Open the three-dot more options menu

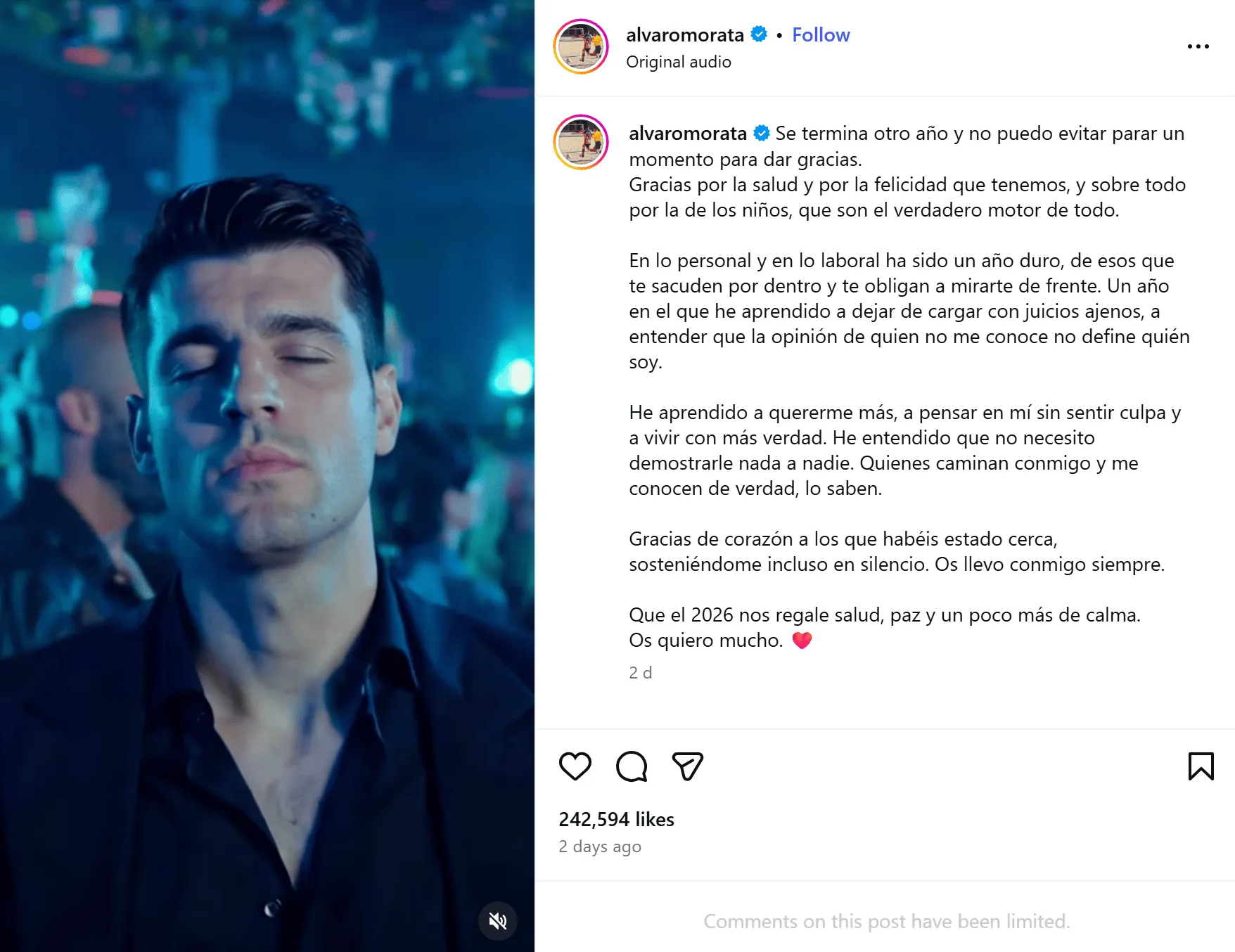(1198, 46)
